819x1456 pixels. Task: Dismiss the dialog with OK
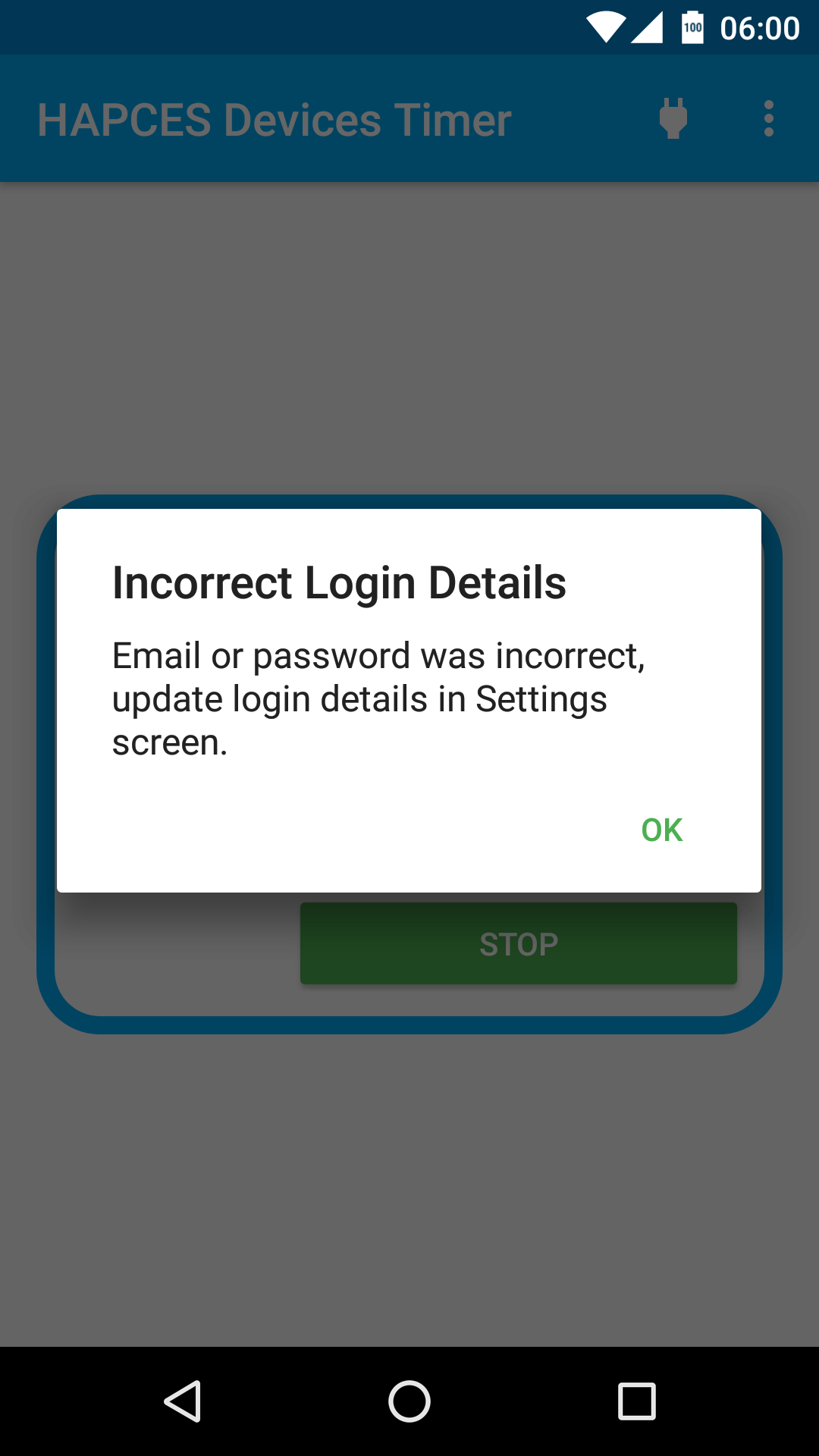click(x=662, y=830)
